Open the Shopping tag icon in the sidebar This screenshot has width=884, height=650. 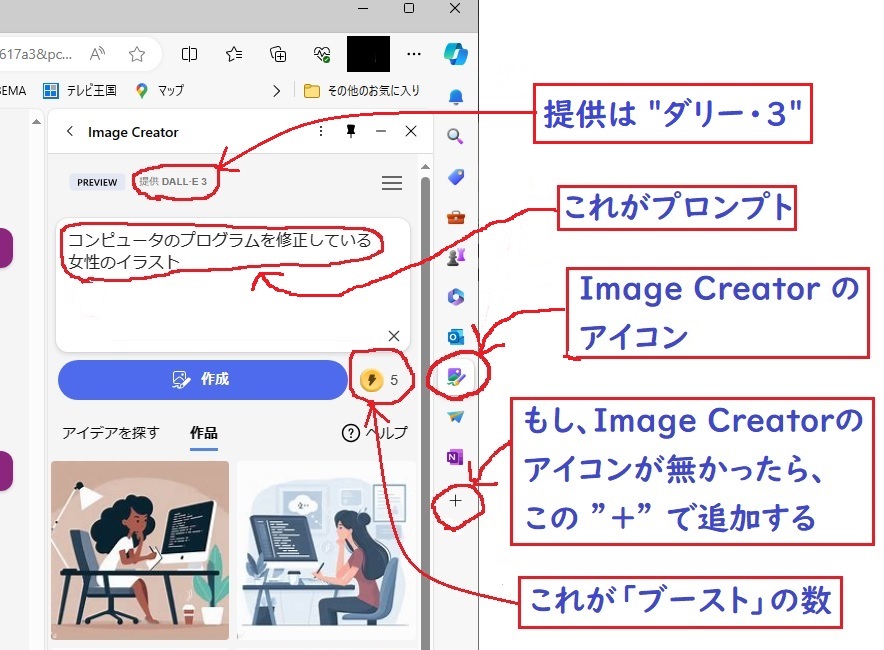tap(456, 176)
